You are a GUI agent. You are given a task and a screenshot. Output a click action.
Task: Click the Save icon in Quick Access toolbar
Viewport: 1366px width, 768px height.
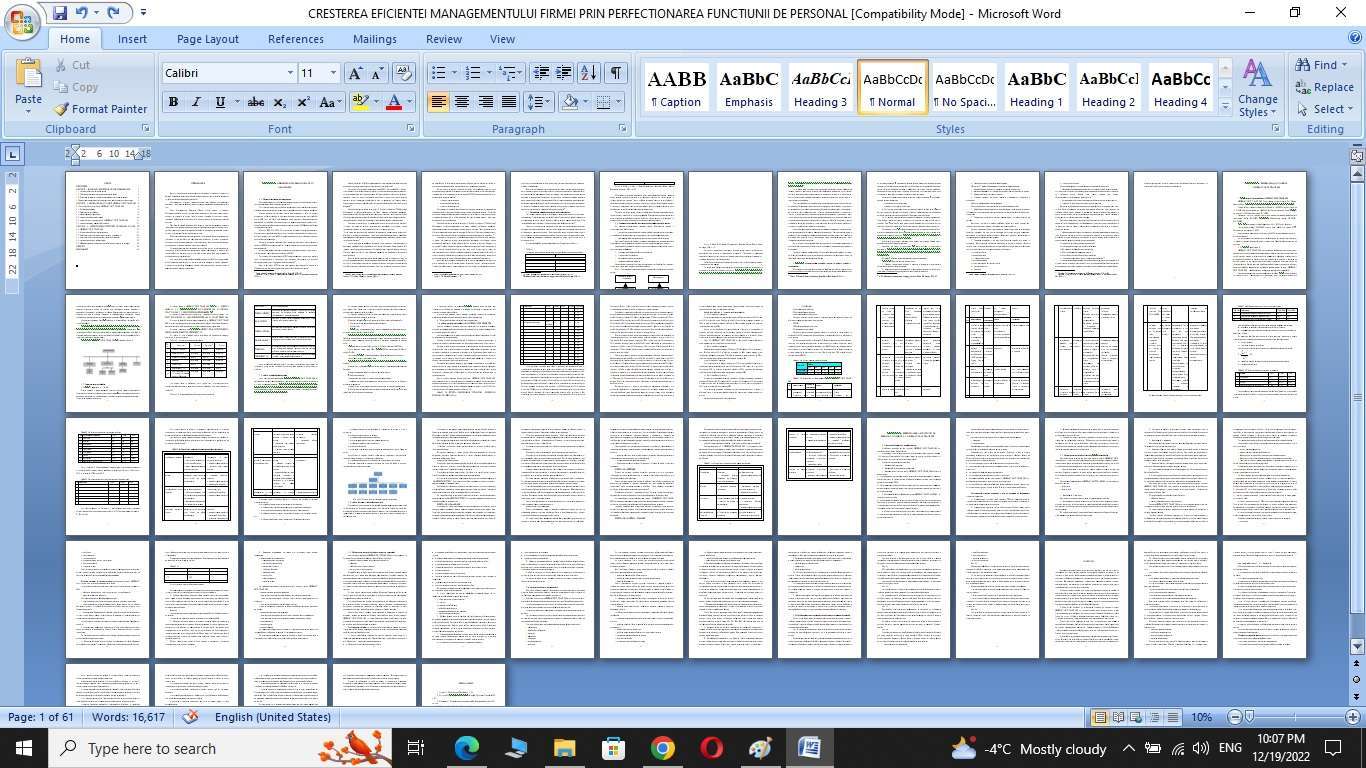pos(60,13)
